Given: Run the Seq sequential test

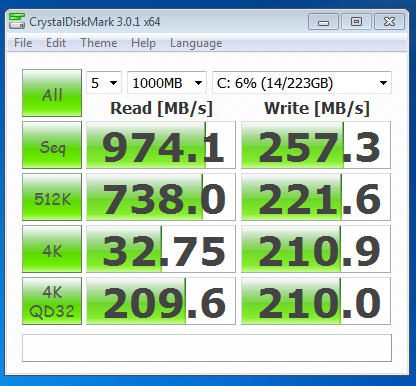Looking at the screenshot, I should pyautogui.click(x=52, y=145).
